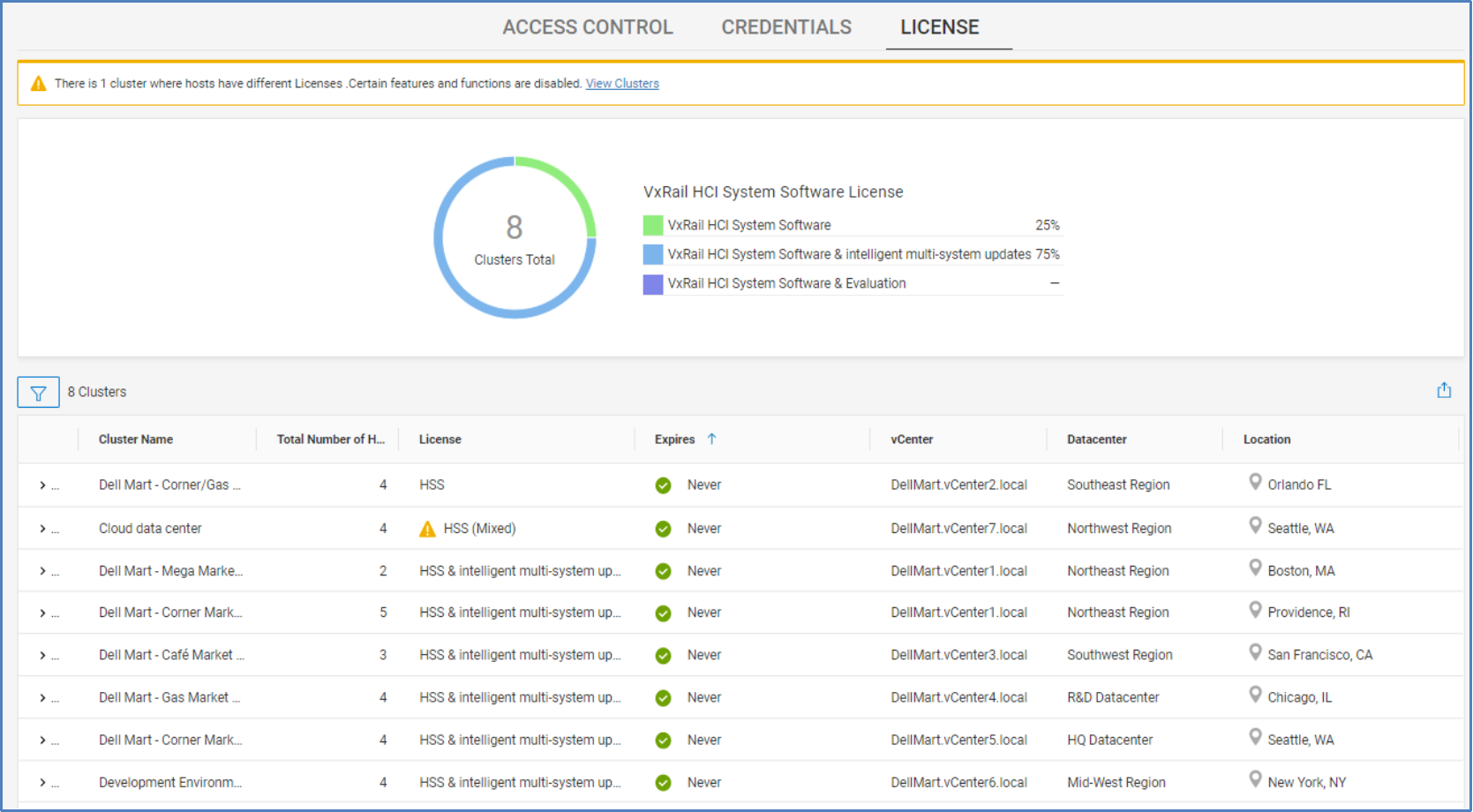
Task: Expand the Dell Mart - Corner/Gas row
Action: click(42, 485)
